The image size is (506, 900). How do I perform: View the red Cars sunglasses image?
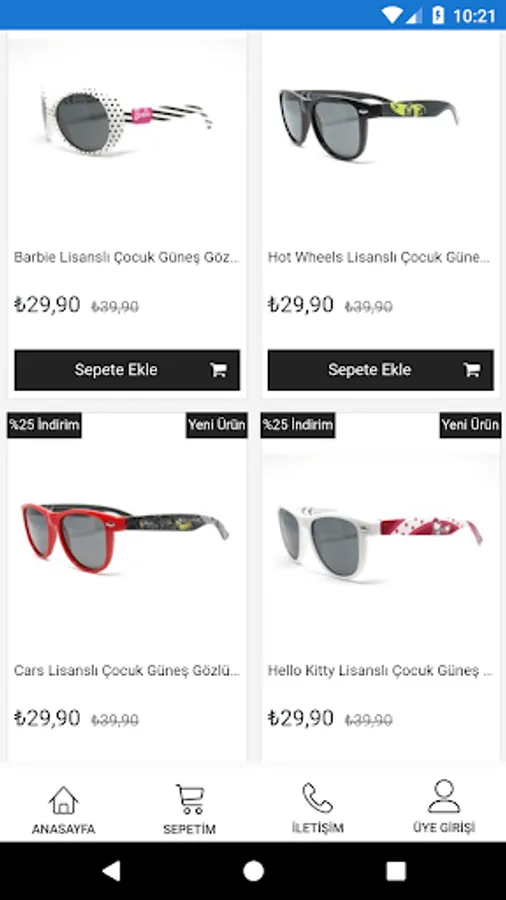pos(124,537)
